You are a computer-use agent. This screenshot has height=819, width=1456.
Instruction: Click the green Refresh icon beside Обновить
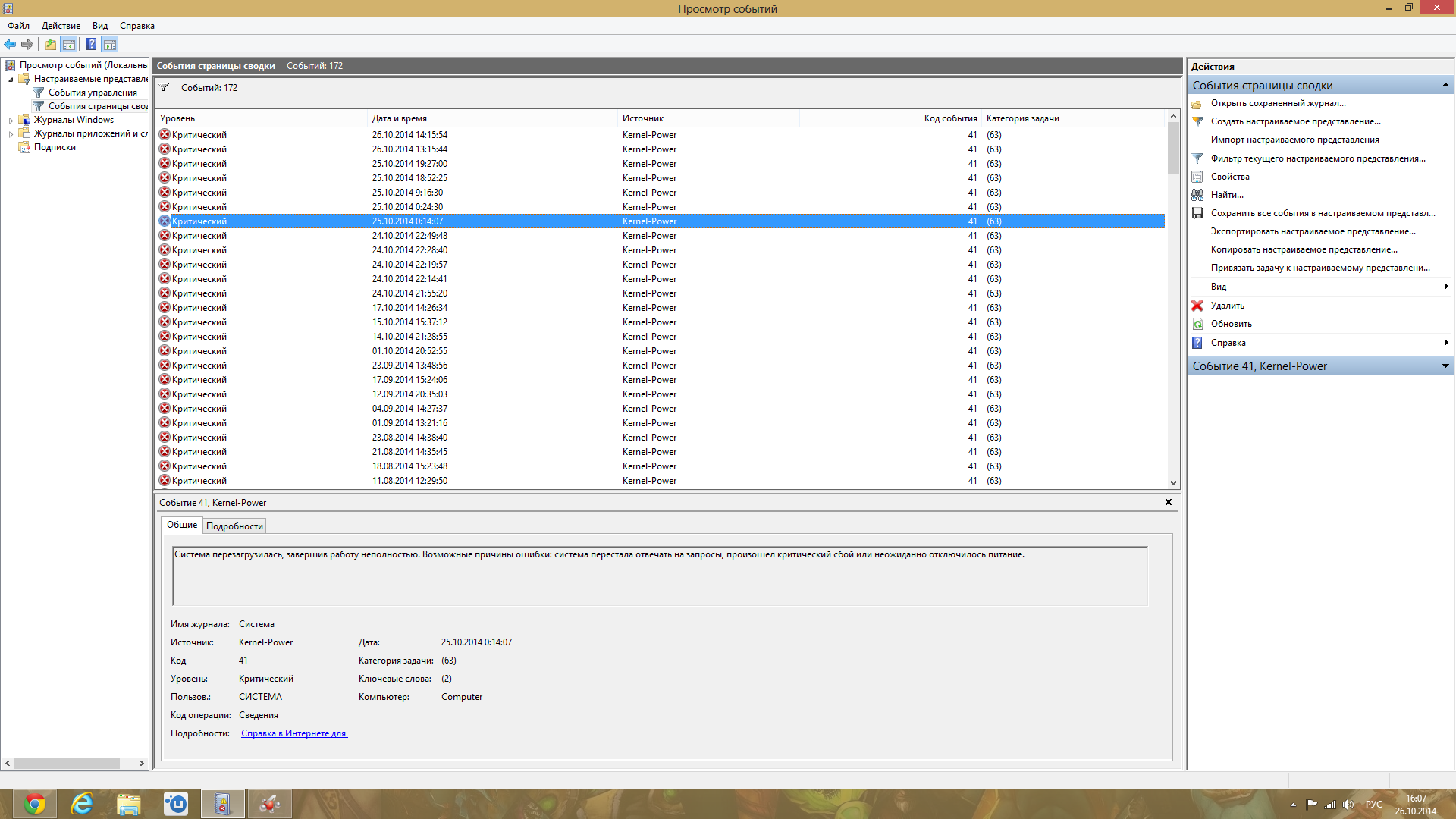pos(1197,324)
